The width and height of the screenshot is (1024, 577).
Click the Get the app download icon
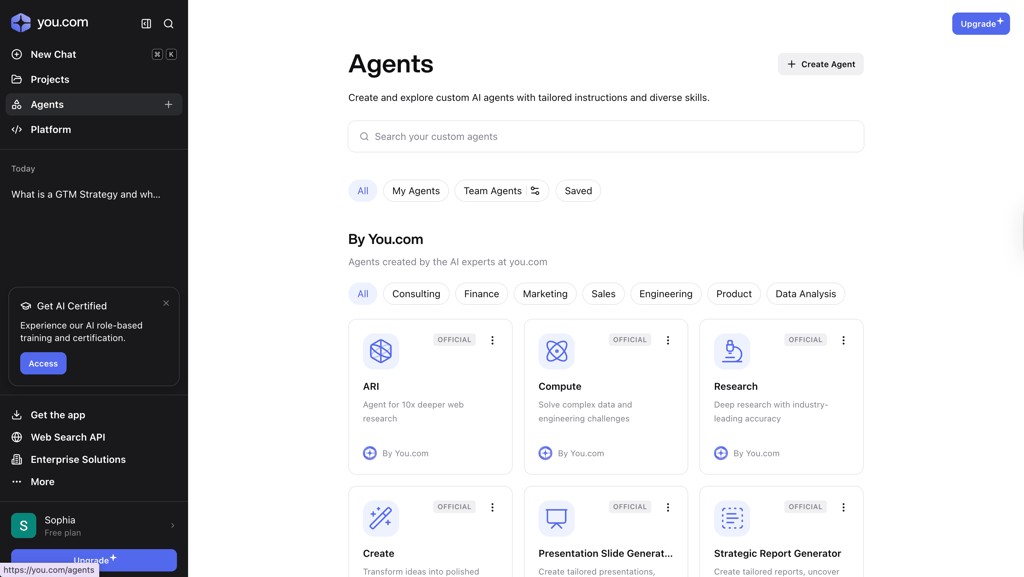tap(17, 415)
